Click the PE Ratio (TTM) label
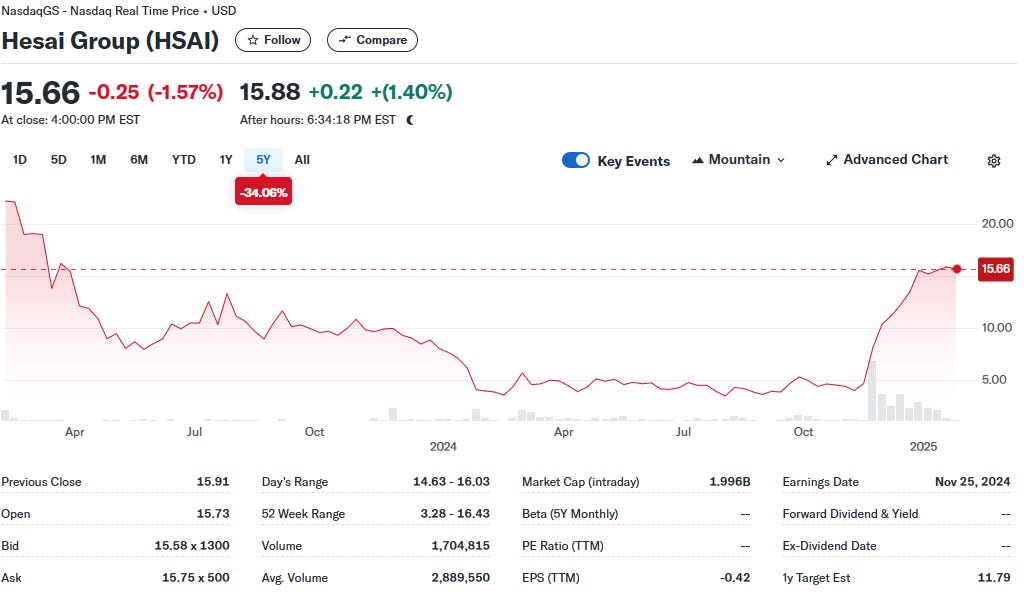The height and width of the screenshot is (600, 1029). [562, 546]
